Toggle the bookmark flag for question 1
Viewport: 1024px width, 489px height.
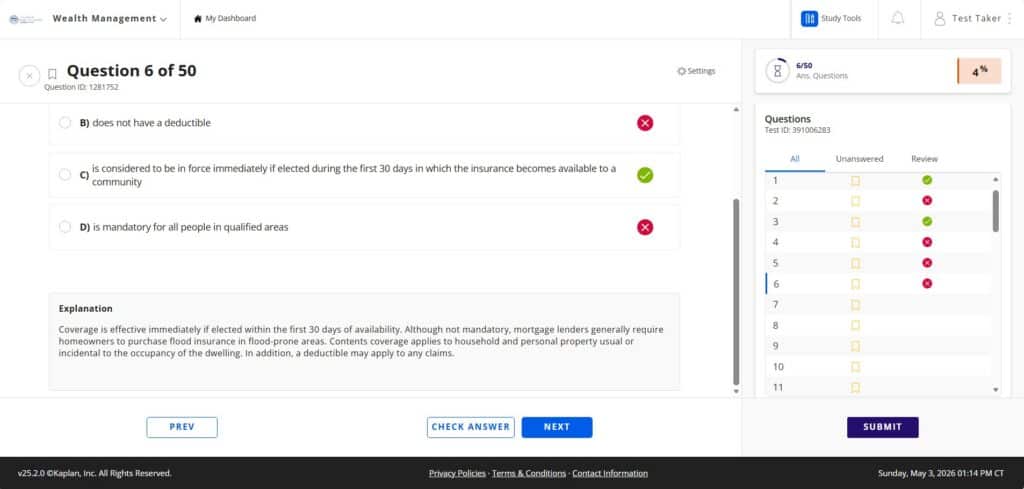855,180
